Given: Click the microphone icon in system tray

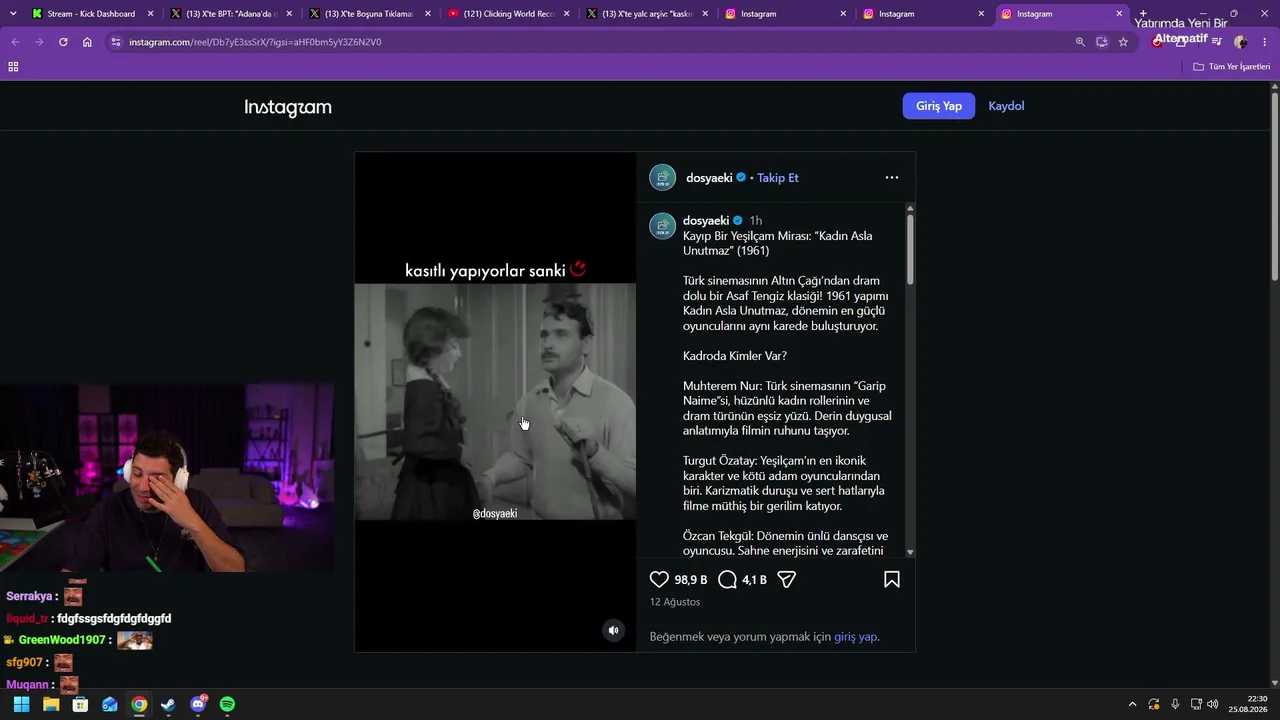Looking at the screenshot, I should pyautogui.click(x=1175, y=704).
